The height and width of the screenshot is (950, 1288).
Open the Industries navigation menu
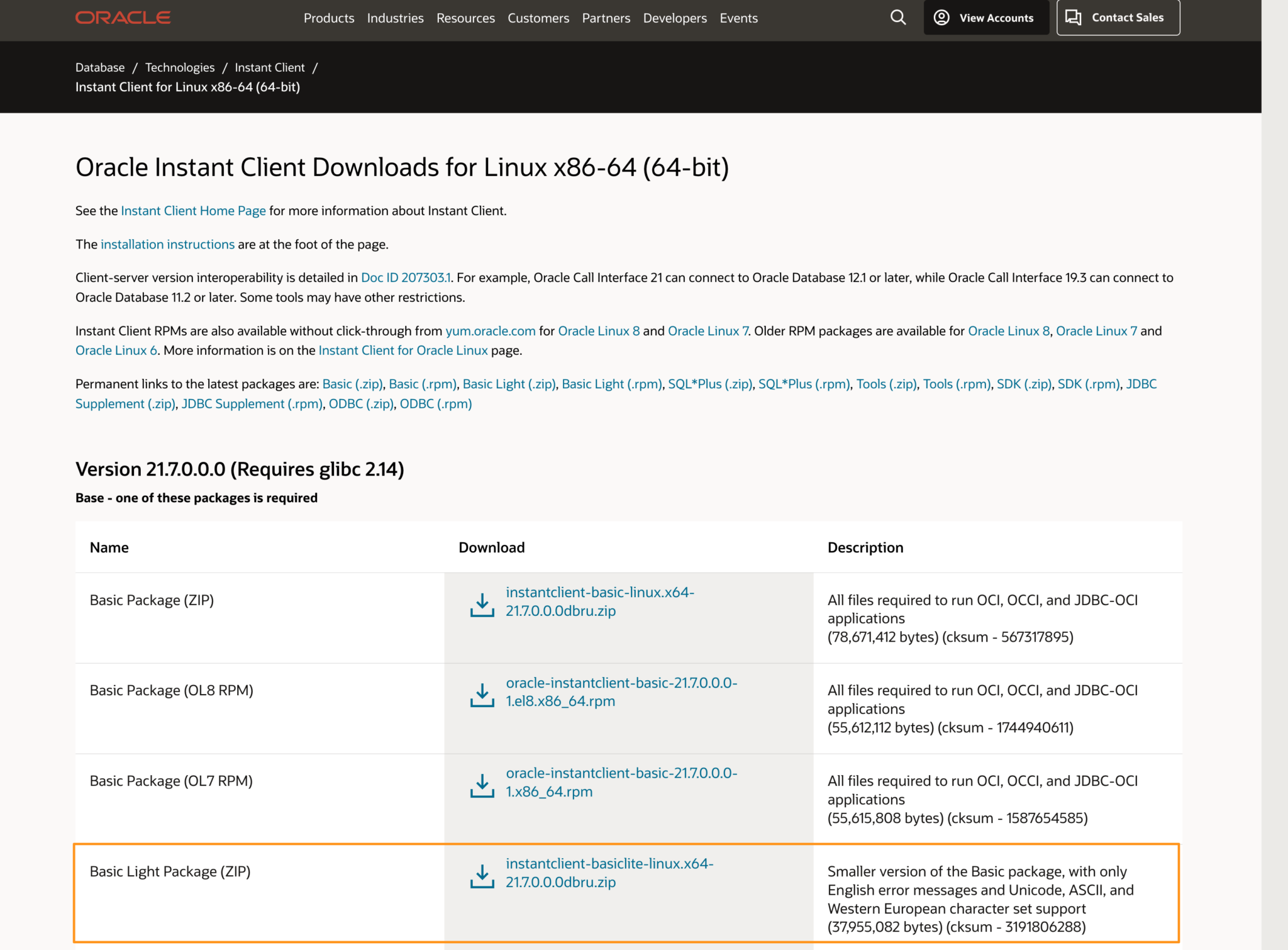pos(395,18)
